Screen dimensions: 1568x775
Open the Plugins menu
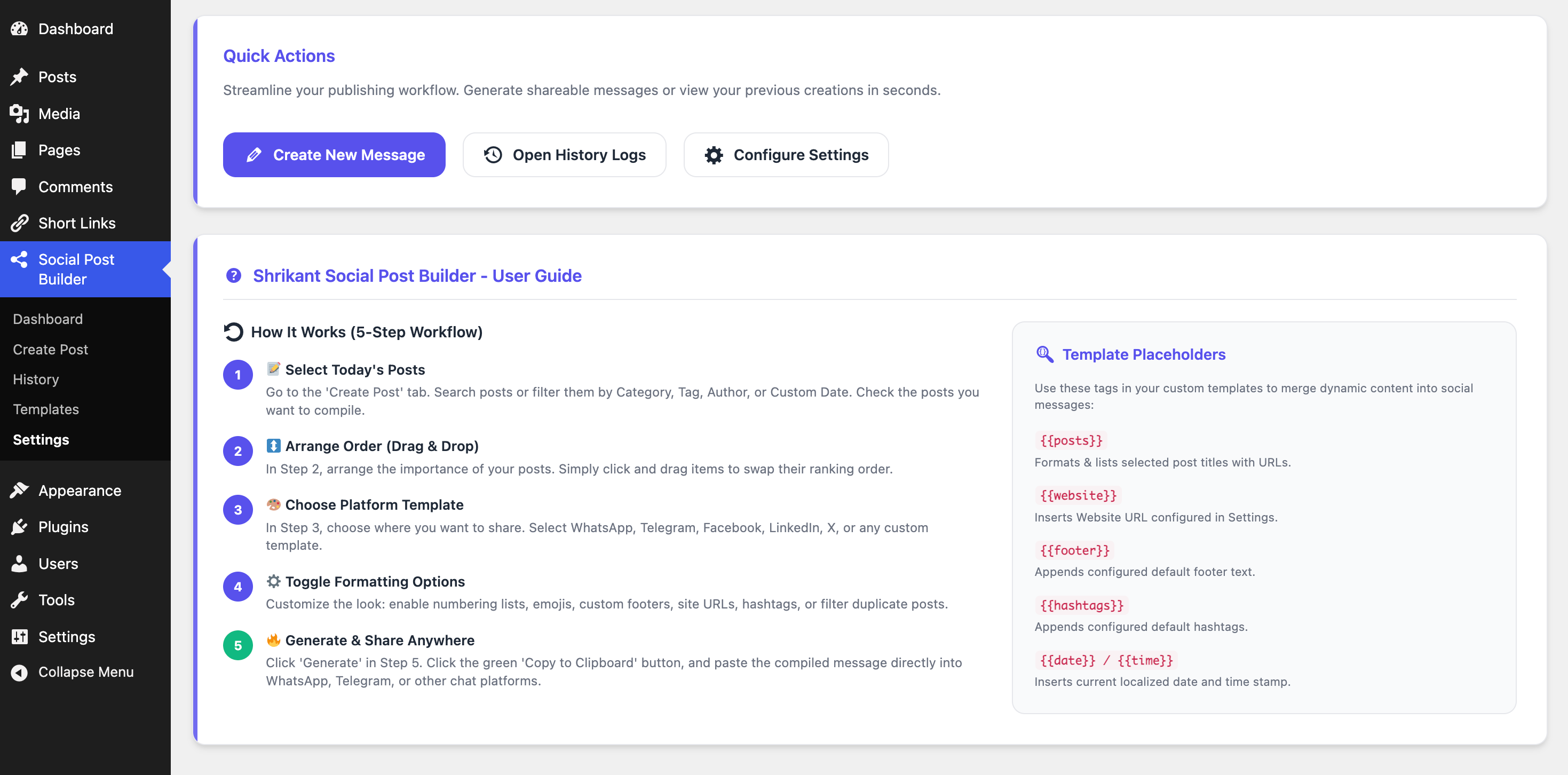click(85, 527)
